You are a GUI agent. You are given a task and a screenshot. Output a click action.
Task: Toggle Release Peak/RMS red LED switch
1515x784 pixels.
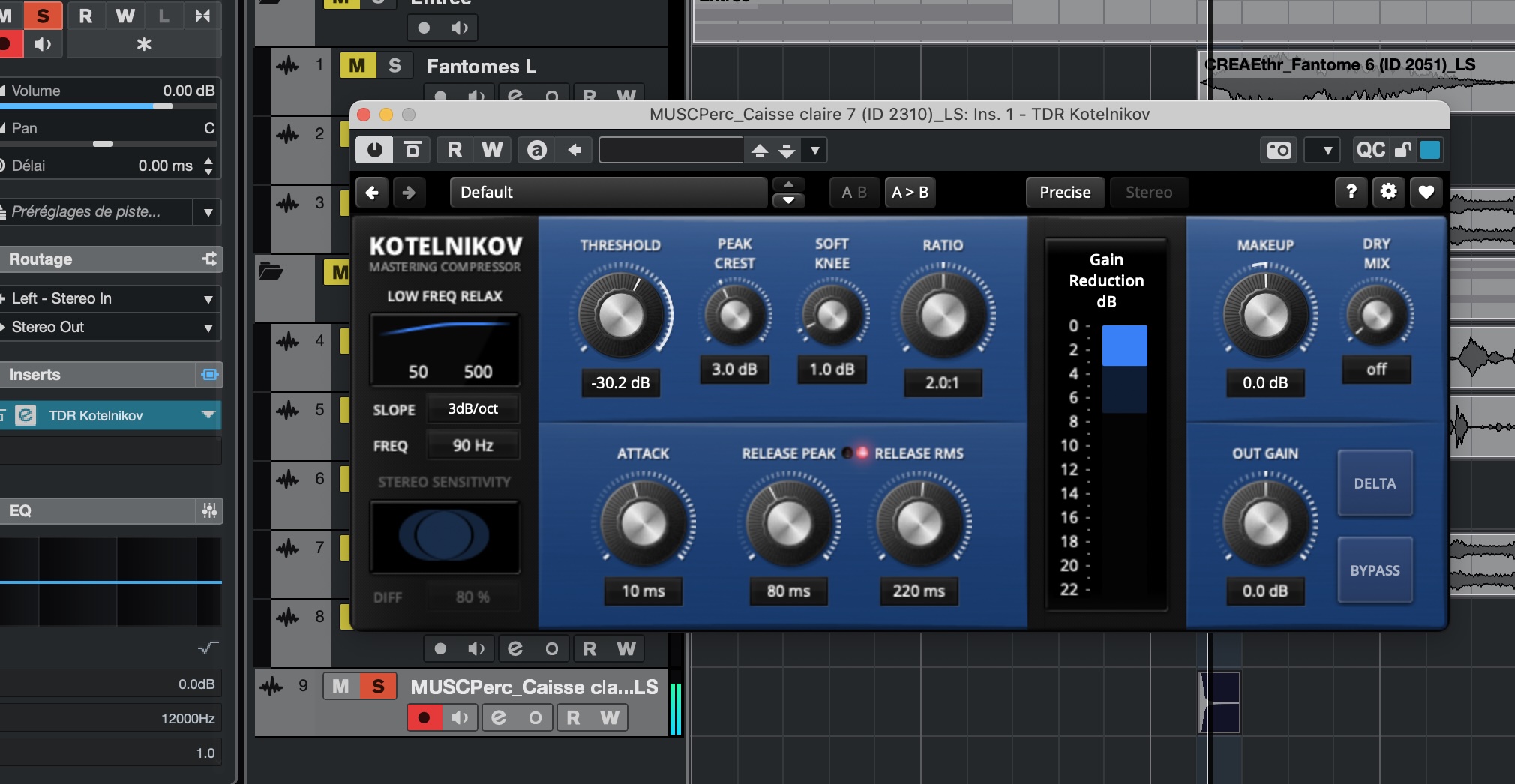[x=855, y=453]
